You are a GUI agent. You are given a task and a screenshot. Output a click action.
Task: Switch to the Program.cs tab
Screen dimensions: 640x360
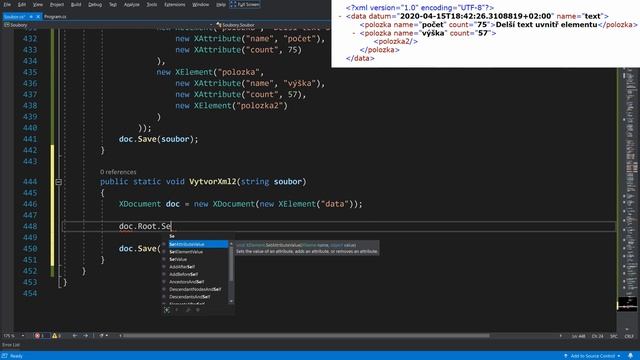pyautogui.click(x=55, y=17)
